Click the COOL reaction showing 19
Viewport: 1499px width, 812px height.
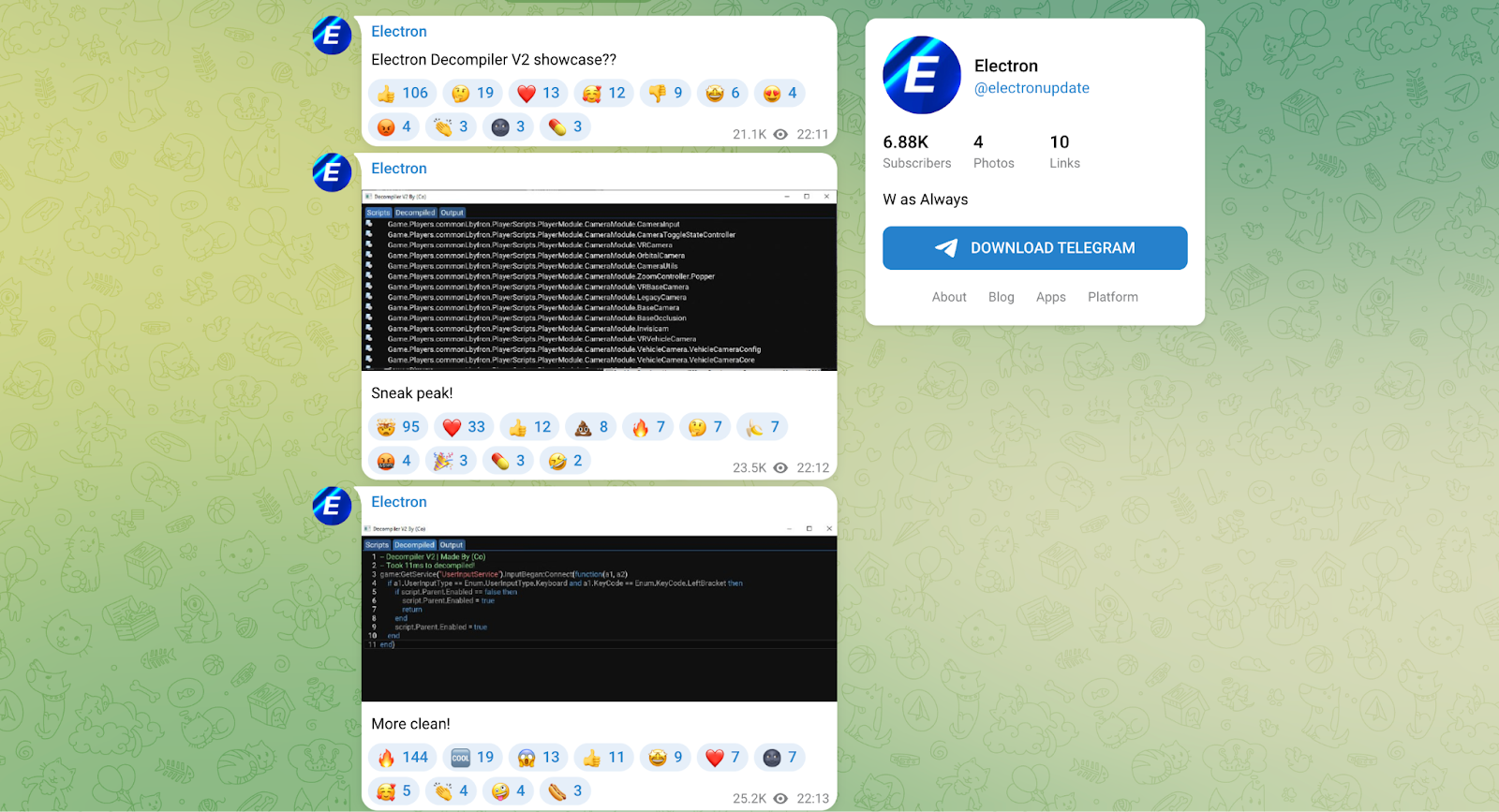pos(472,757)
